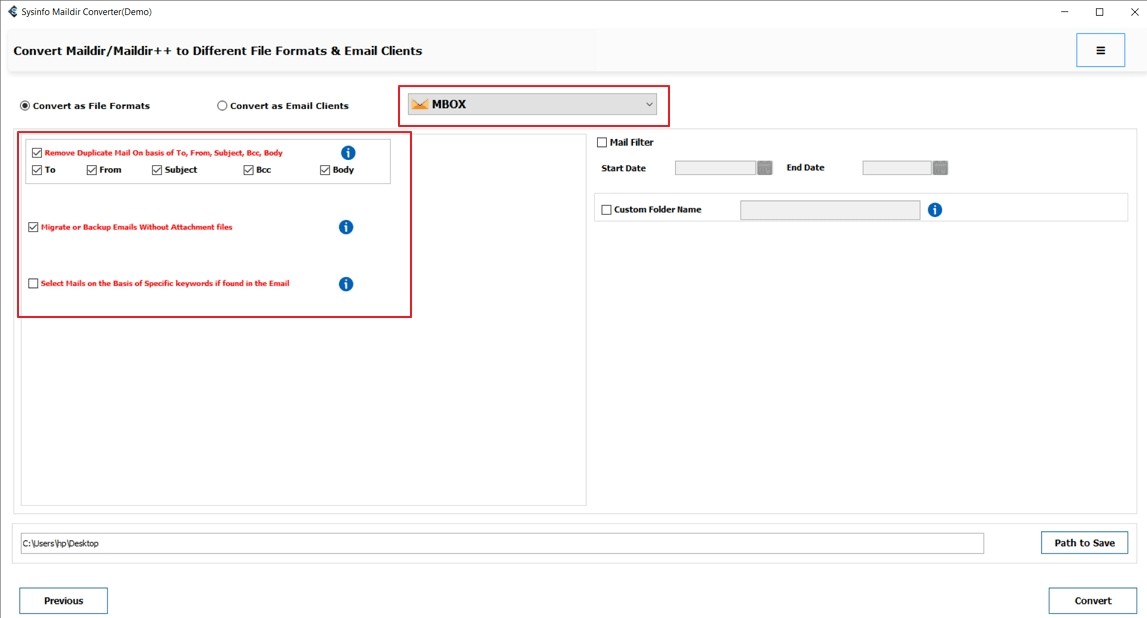Click Sysinfo app logo in title bar
Image resolution: width=1147 pixels, height=618 pixels.
coord(12,12)
